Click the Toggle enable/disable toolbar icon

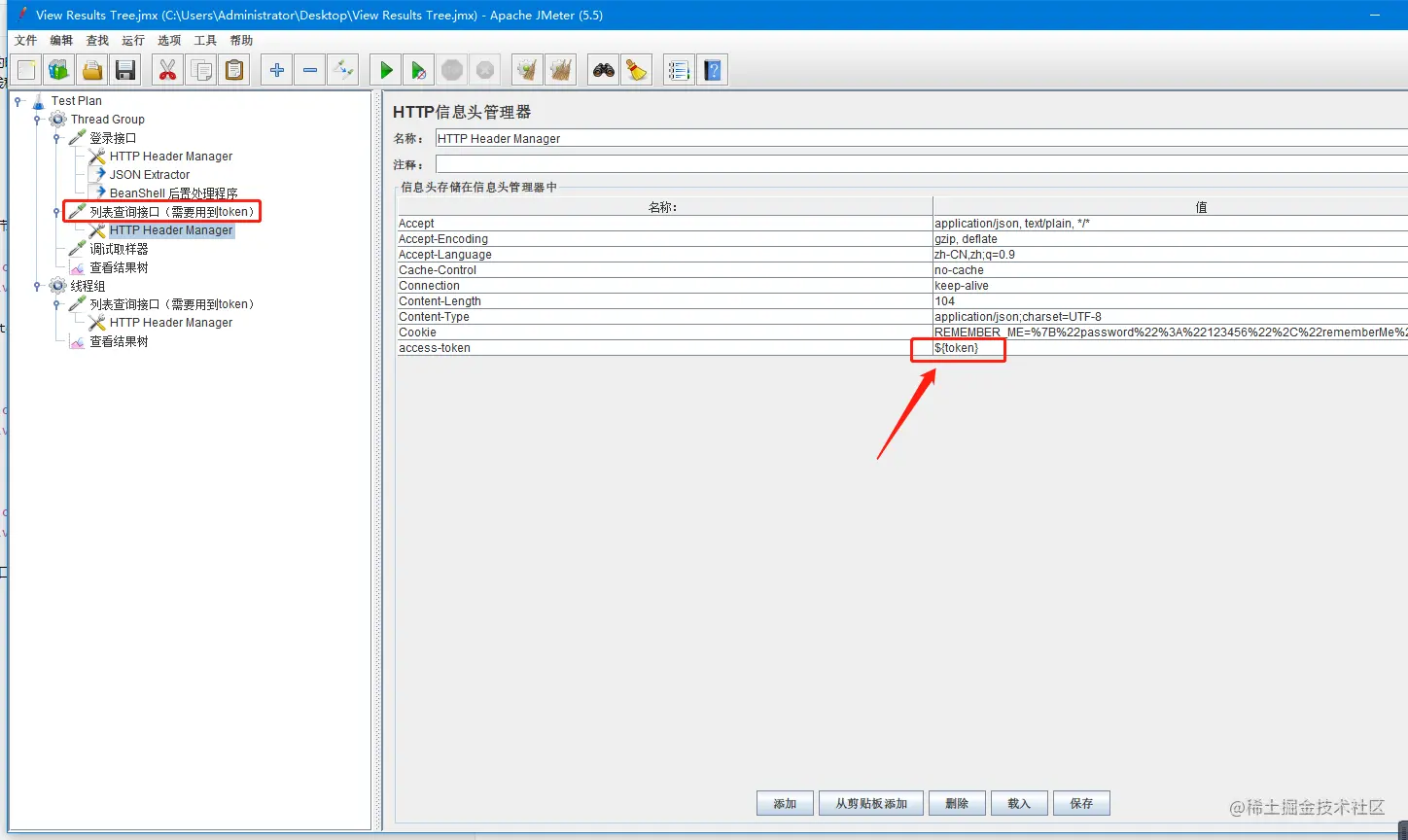click(x=343, y=70)
